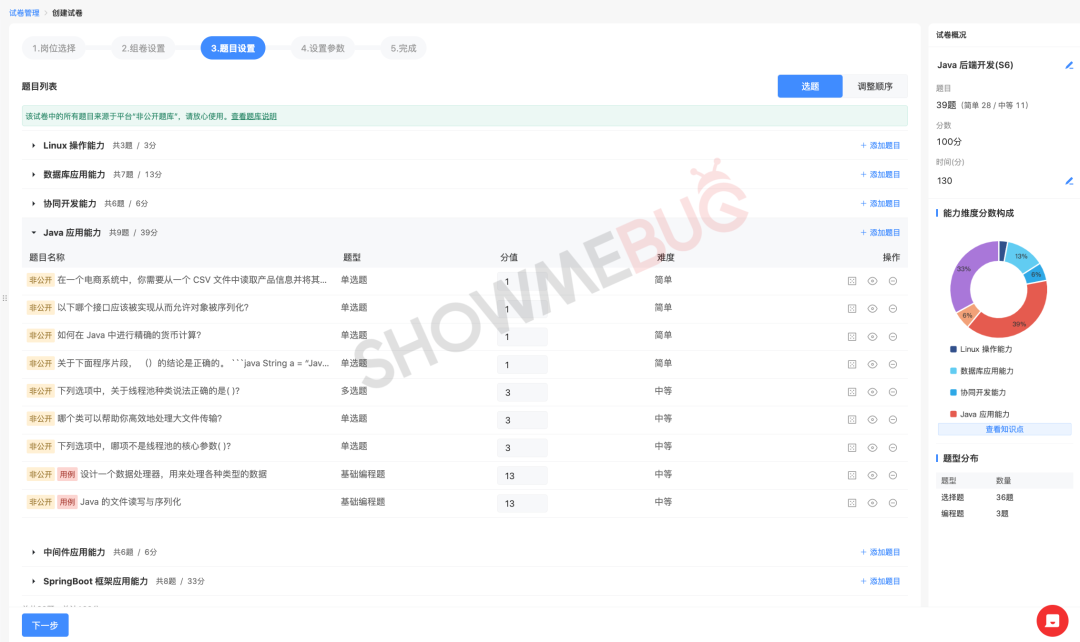Screen dimensions: 1080x642
Task: Go to step 4.设置参数
Action: (322, 48)
